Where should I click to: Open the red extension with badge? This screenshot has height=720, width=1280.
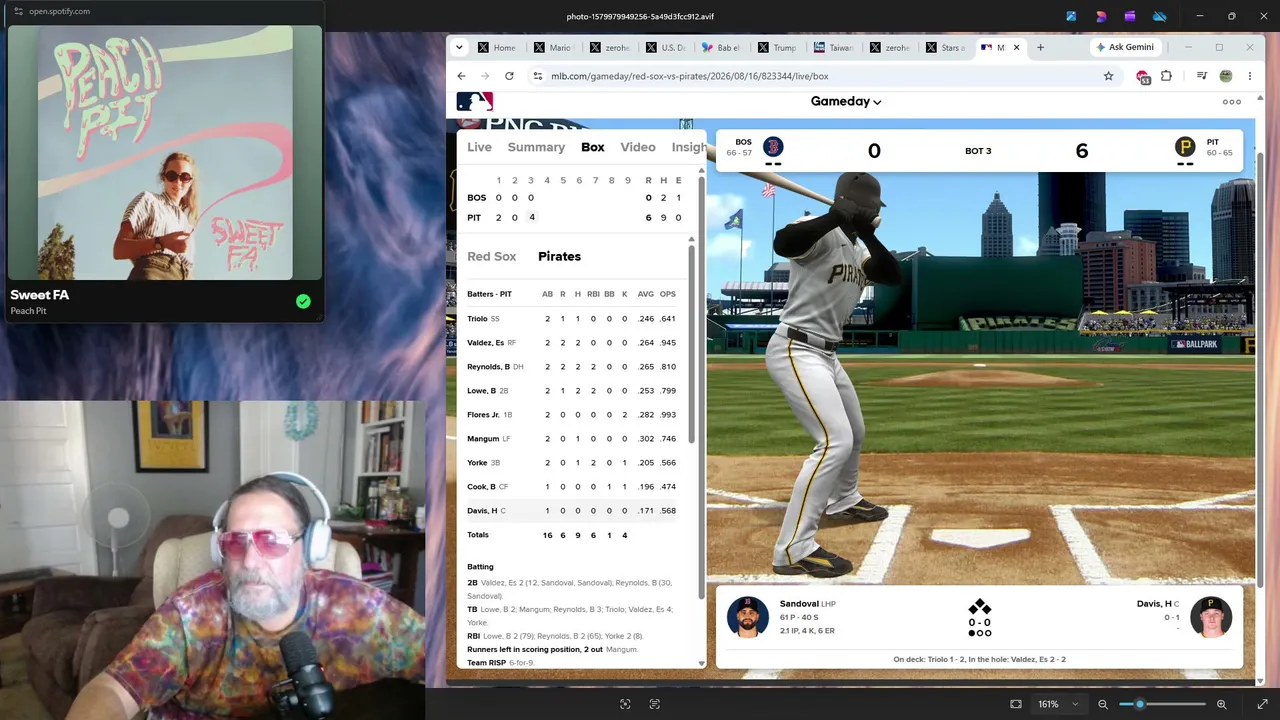coord(1143,76)
